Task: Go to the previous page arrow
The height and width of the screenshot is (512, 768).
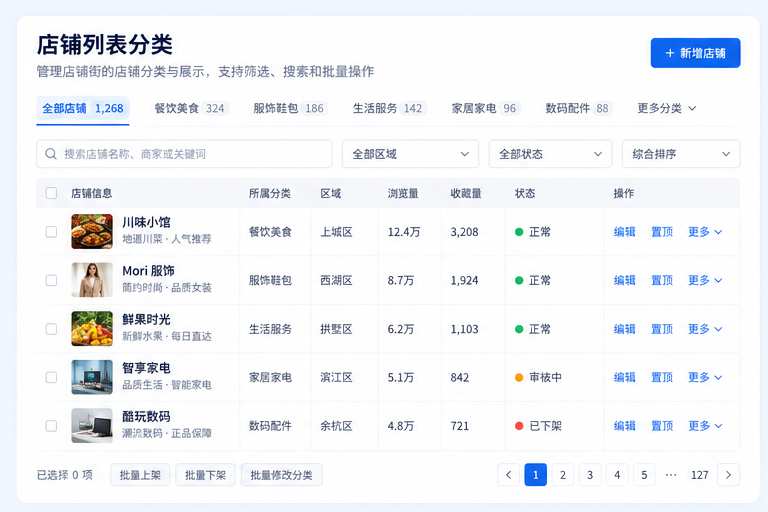Action: pyautogui.click(x=508, y=475)
